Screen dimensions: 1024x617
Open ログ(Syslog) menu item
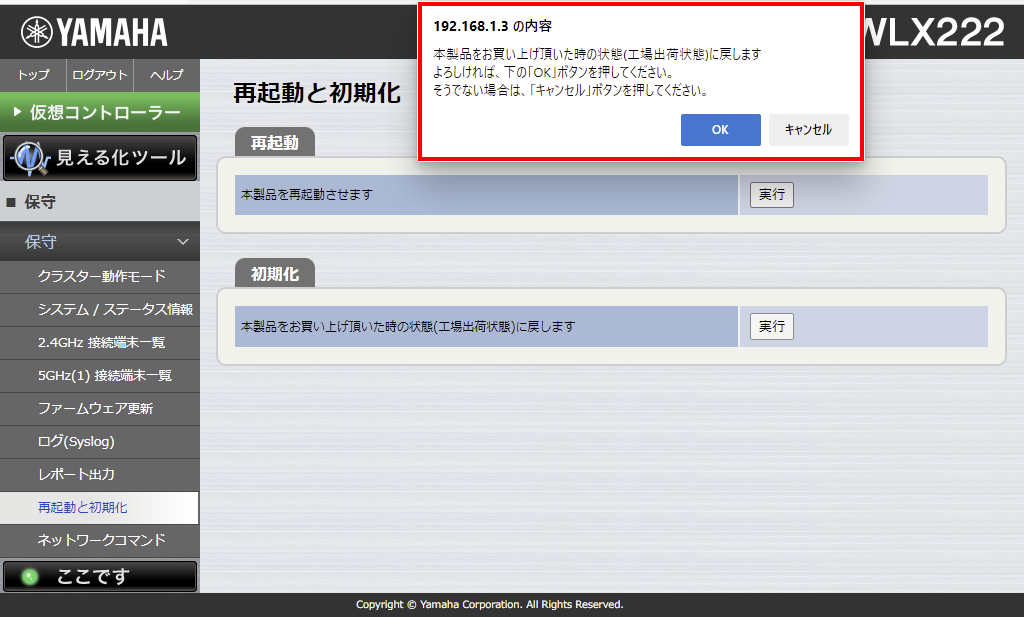coord(76,441)
